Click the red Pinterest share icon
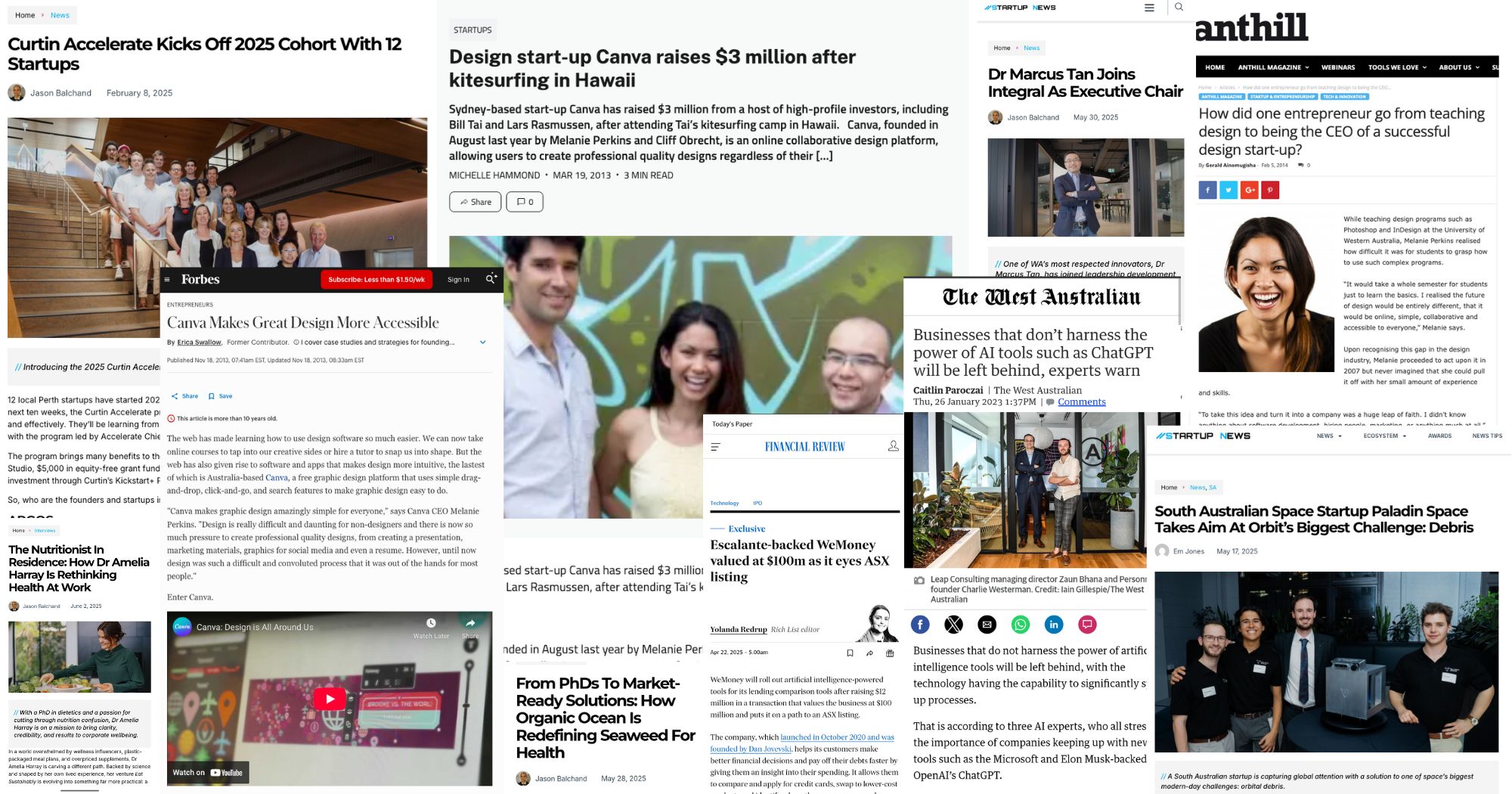 (x=1270, y=190)
